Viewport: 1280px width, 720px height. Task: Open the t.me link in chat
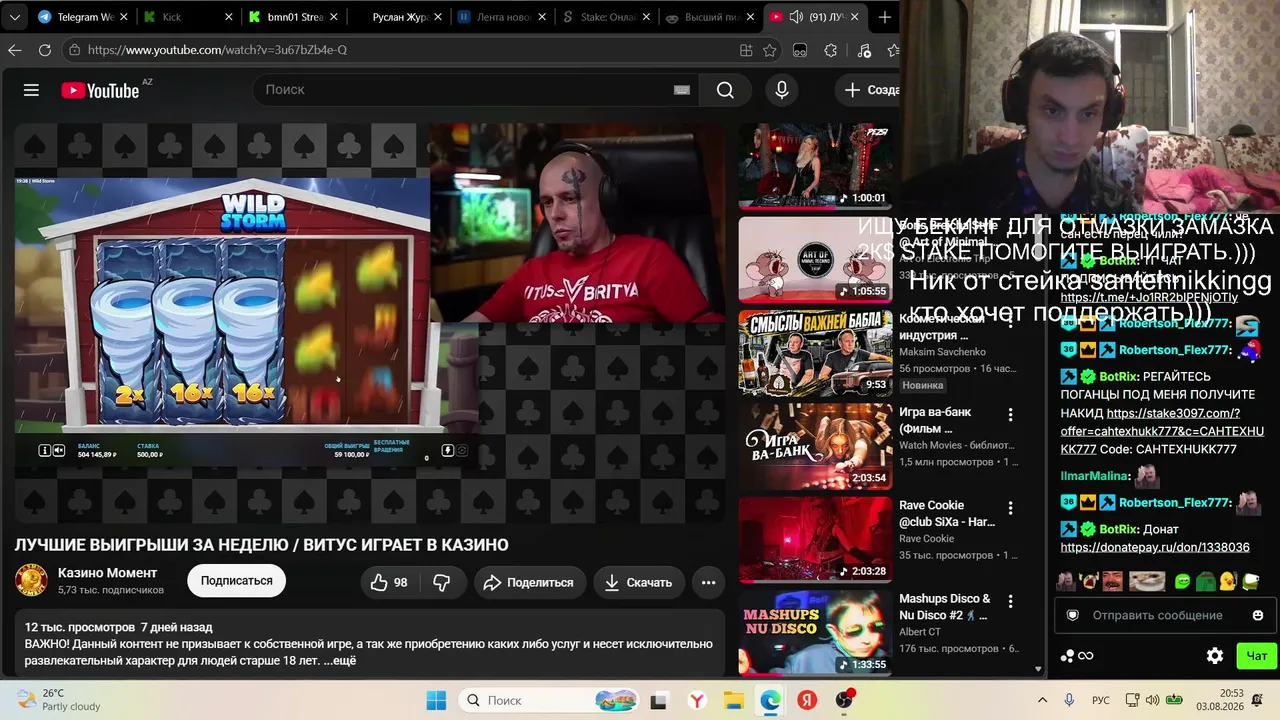pos(1149,297)
